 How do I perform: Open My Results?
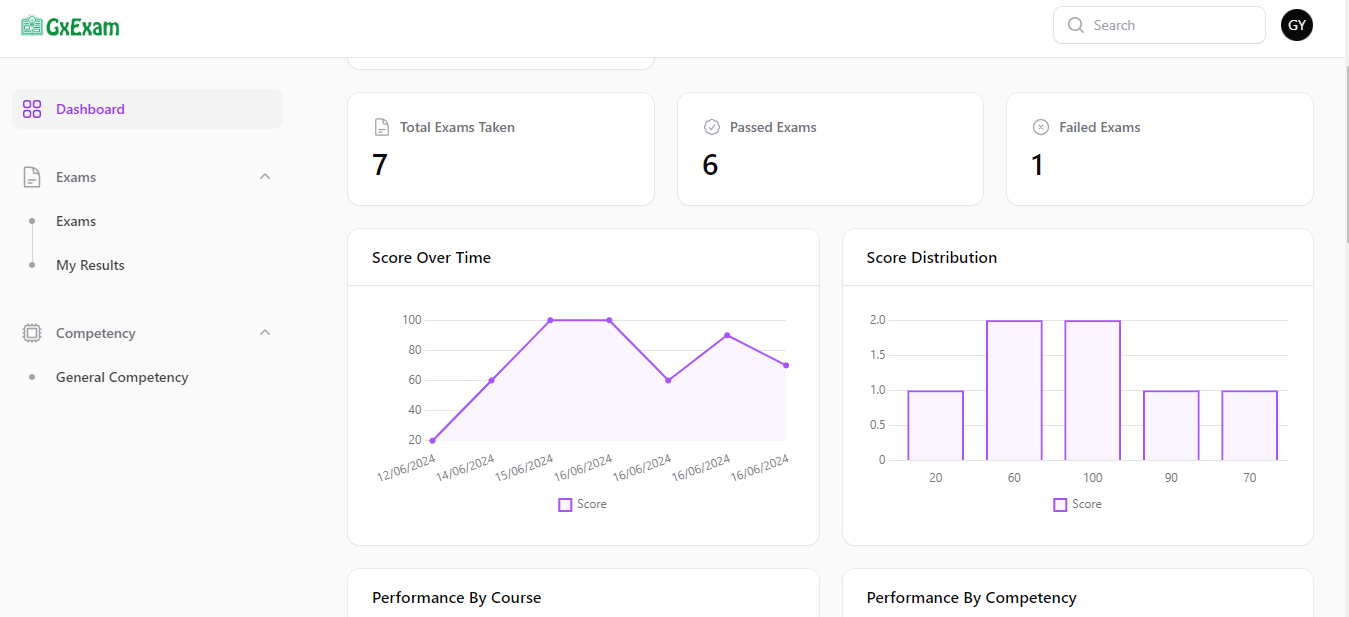point(90,265)
